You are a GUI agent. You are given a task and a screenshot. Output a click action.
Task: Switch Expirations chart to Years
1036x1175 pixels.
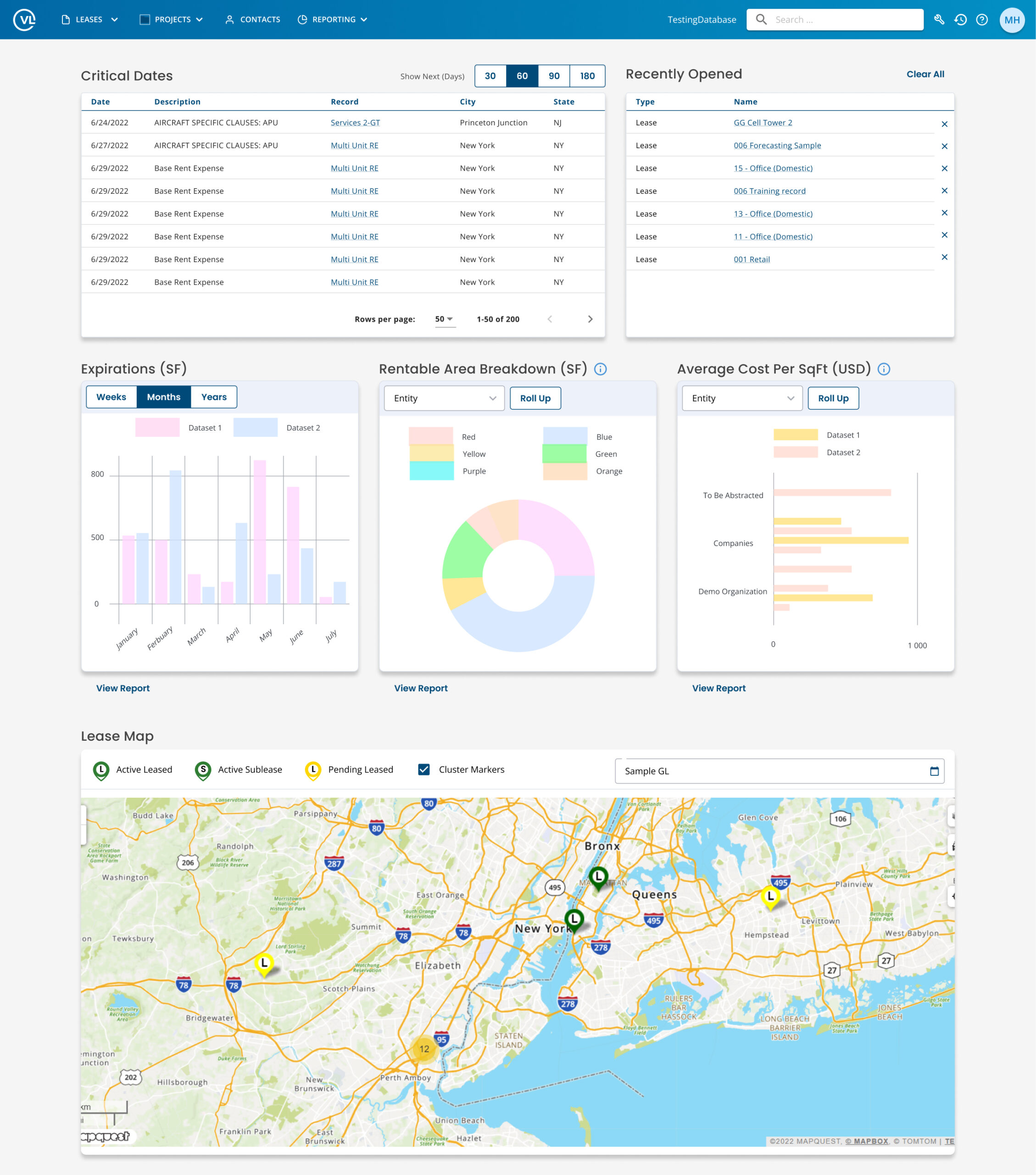pos(214,397)
